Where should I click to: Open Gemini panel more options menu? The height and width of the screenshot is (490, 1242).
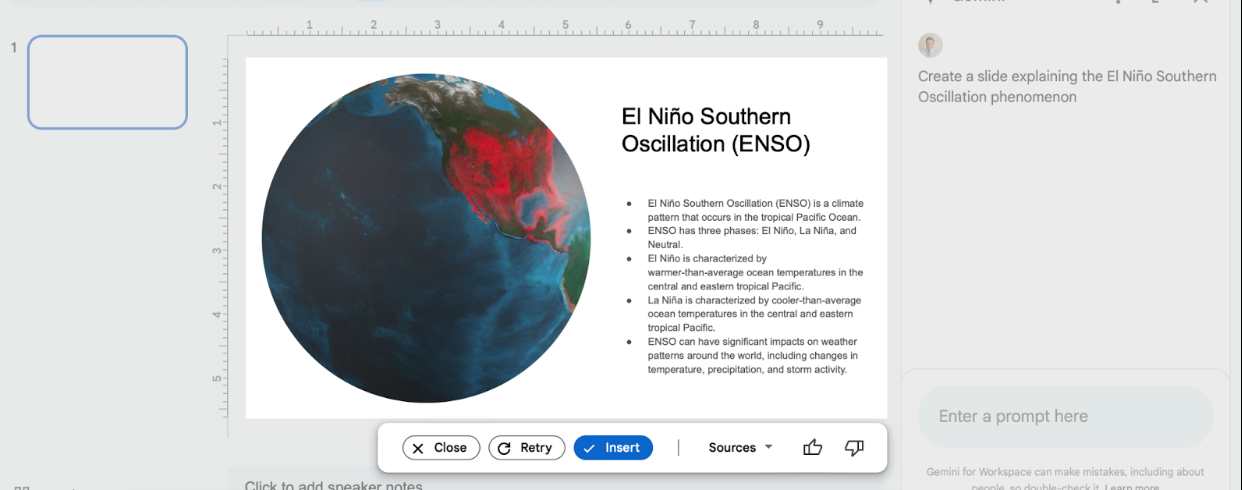1118,2
